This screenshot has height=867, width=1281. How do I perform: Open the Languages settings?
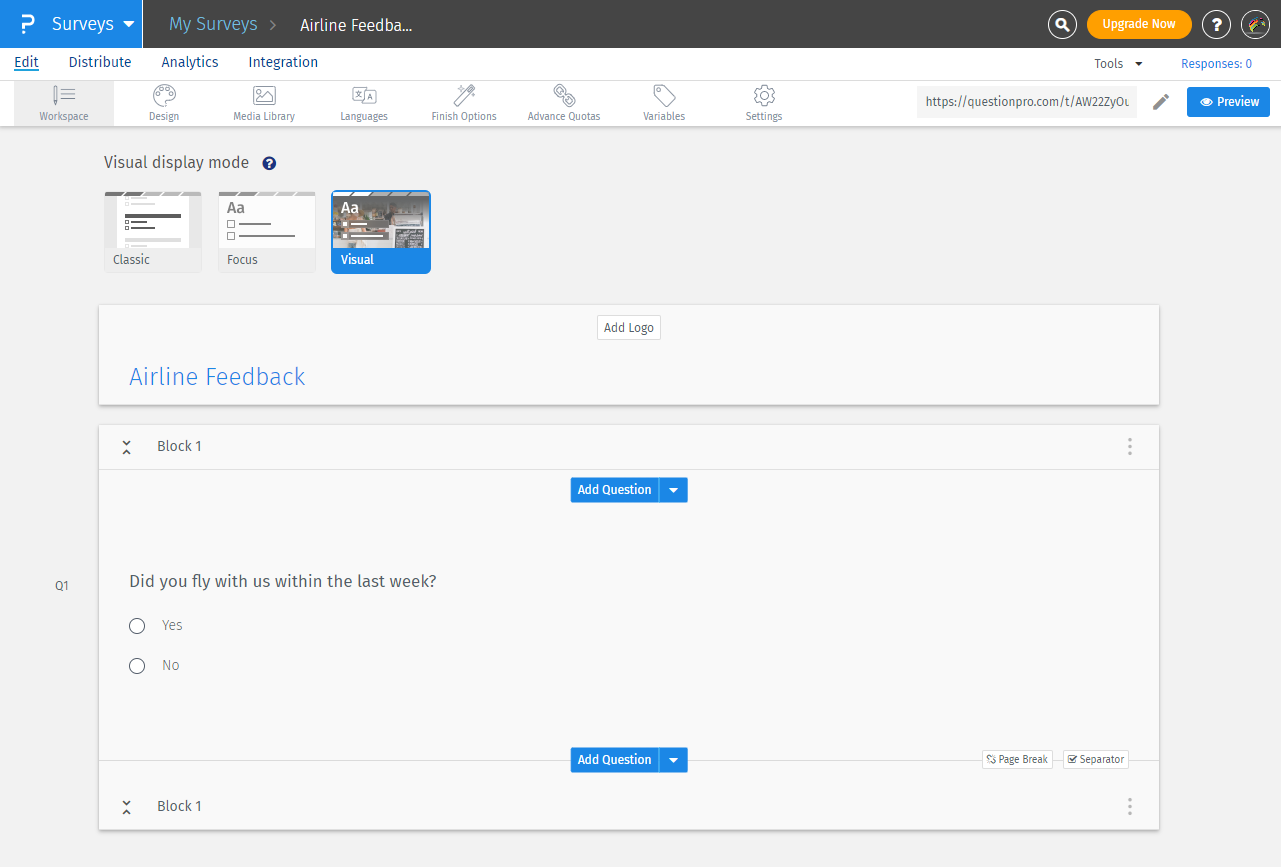pos(363,102)
